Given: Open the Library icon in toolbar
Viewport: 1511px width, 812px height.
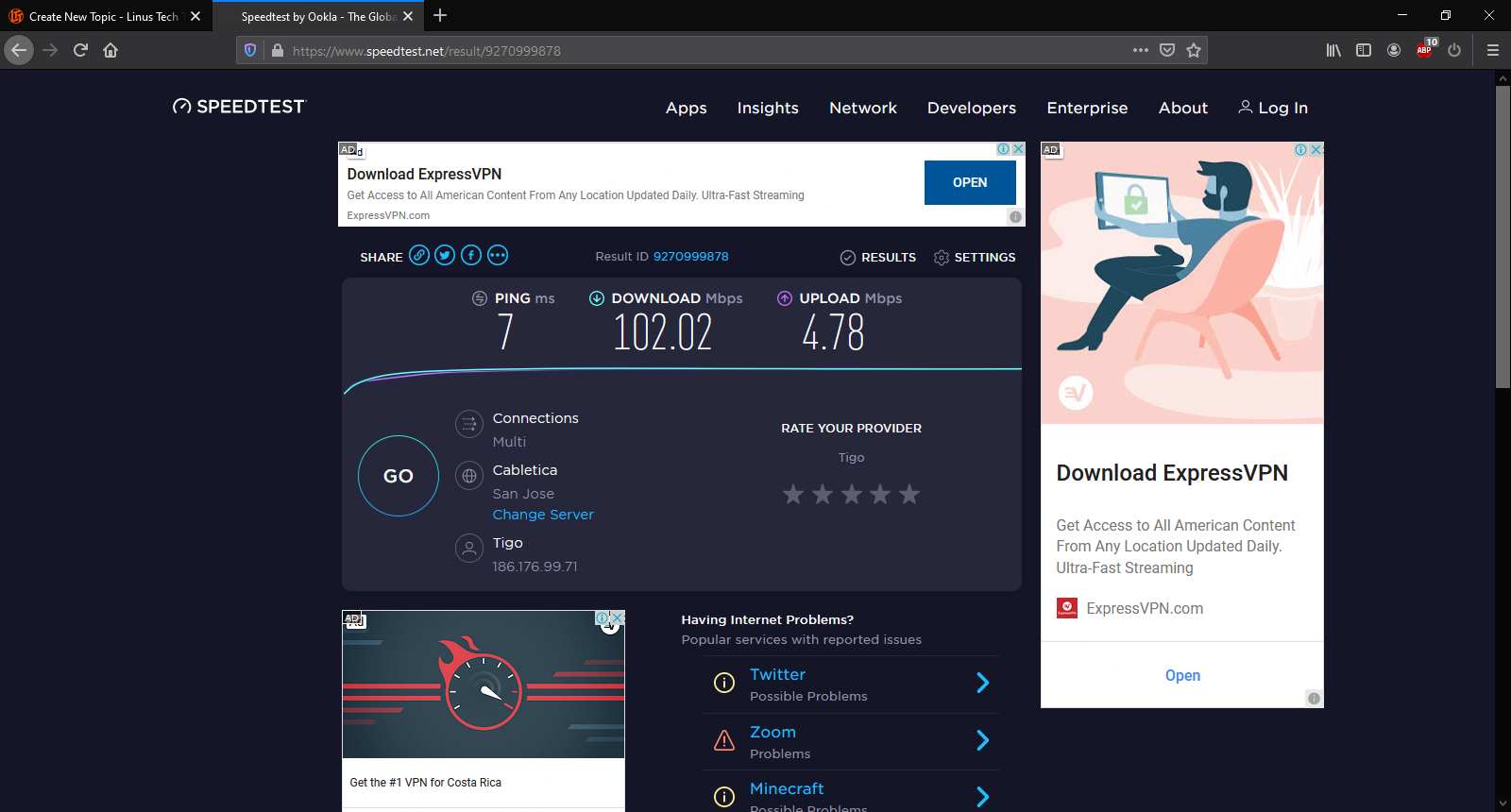Looking at the screenshot, I should pos(1333,50).
